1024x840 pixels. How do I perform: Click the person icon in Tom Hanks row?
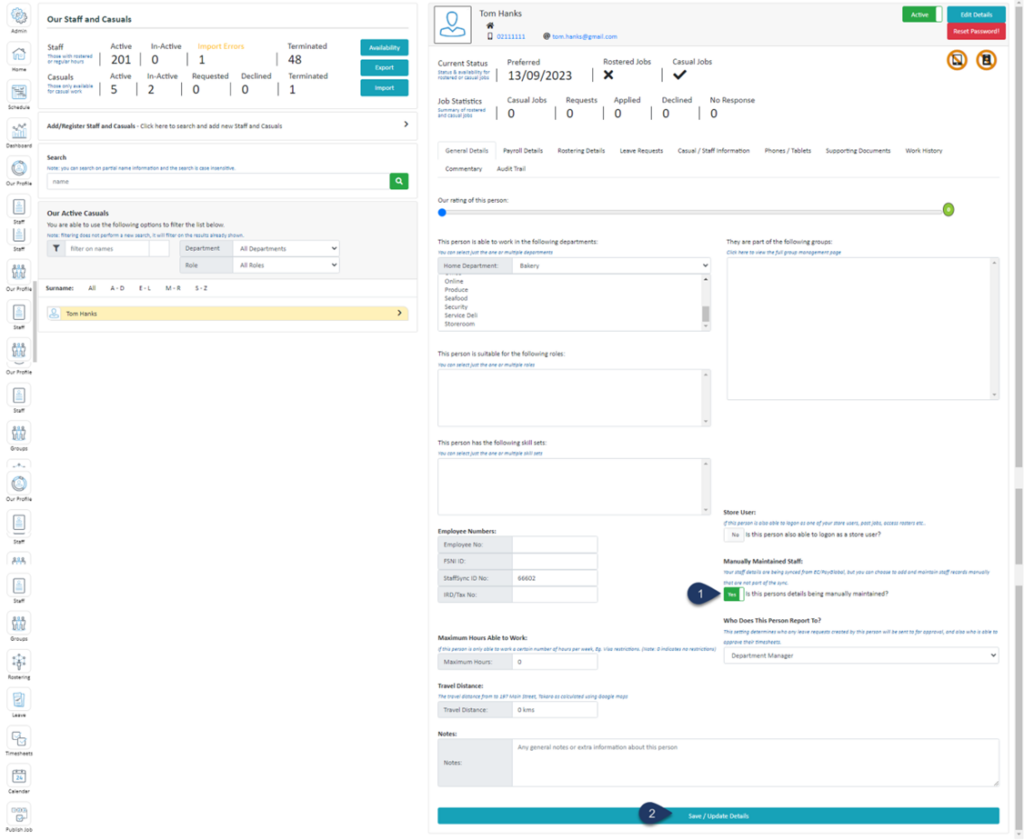[54, 314]
